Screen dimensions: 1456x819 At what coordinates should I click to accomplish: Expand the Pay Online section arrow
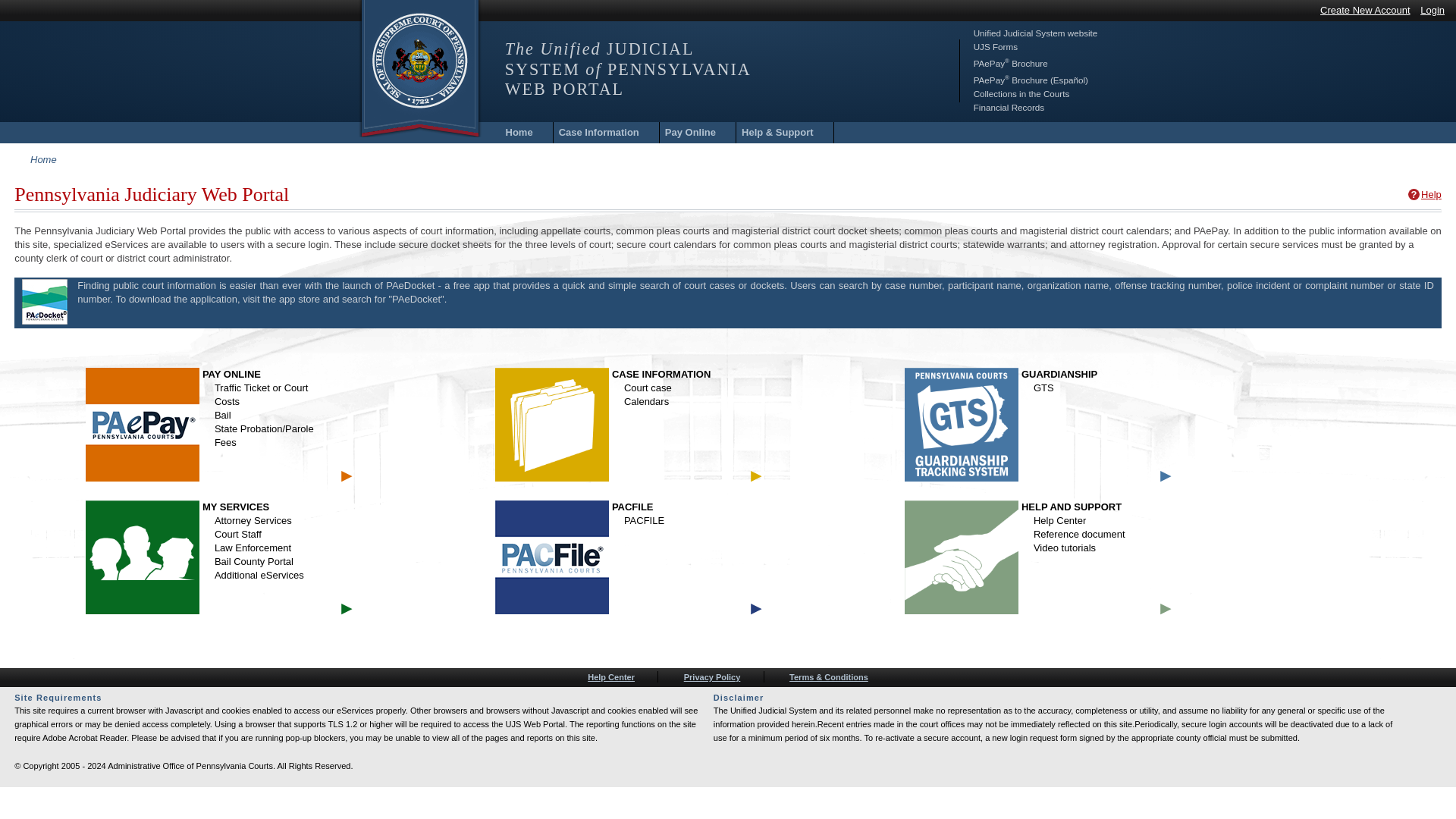[x=347, y=476]
